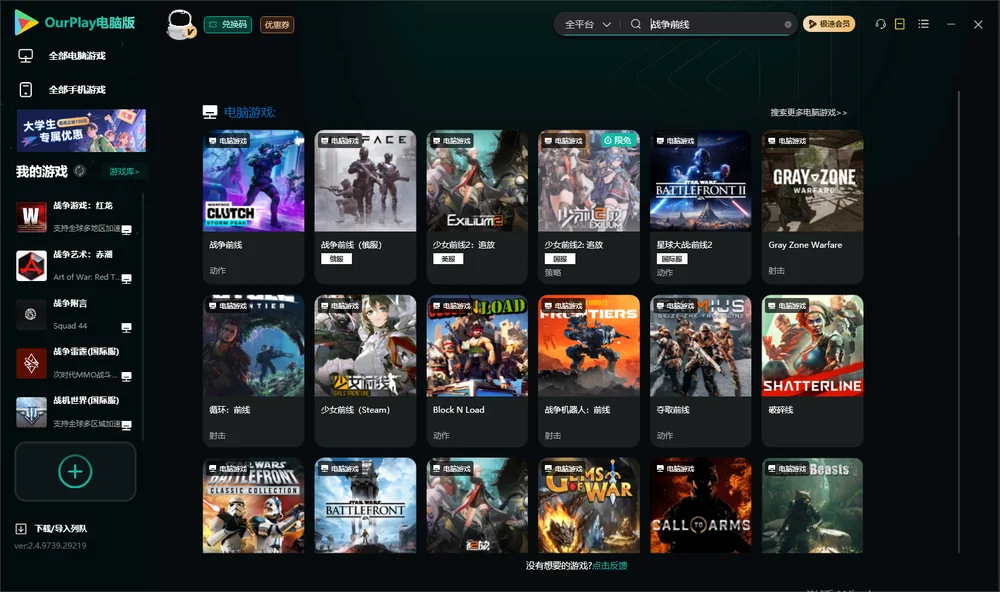Click the yellow mini-window icon in title bar
Viewport: 1000px width, 592px height.
pyautogui.click(x=900, y=24)
